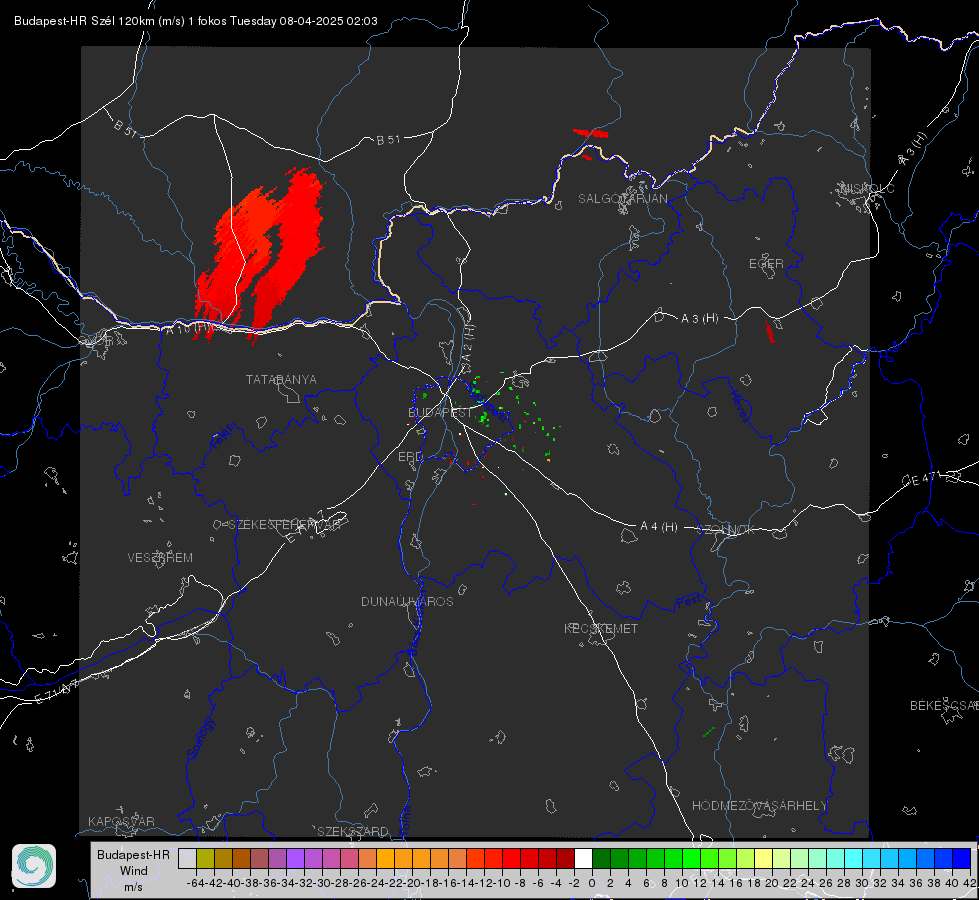Click the A 2 (H) road label near Budapest
979x900 pixels.
coord(468,344)
